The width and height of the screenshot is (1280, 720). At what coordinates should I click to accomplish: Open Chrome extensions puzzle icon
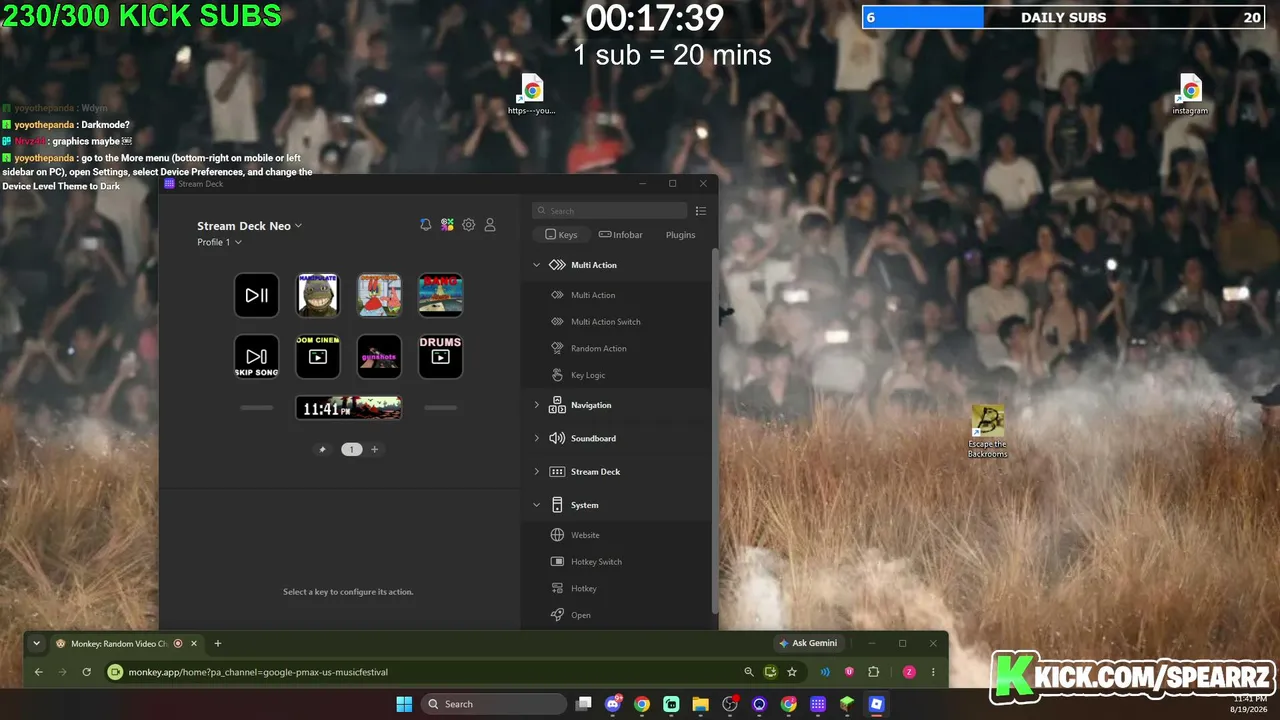point(873,672)
